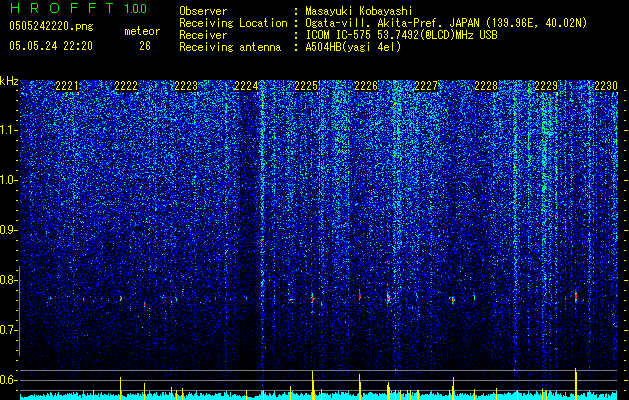Viewport: 629px width, 400px height.
Task: Click observer name Masayuki Kobayashi
Action: pos(358,11)
